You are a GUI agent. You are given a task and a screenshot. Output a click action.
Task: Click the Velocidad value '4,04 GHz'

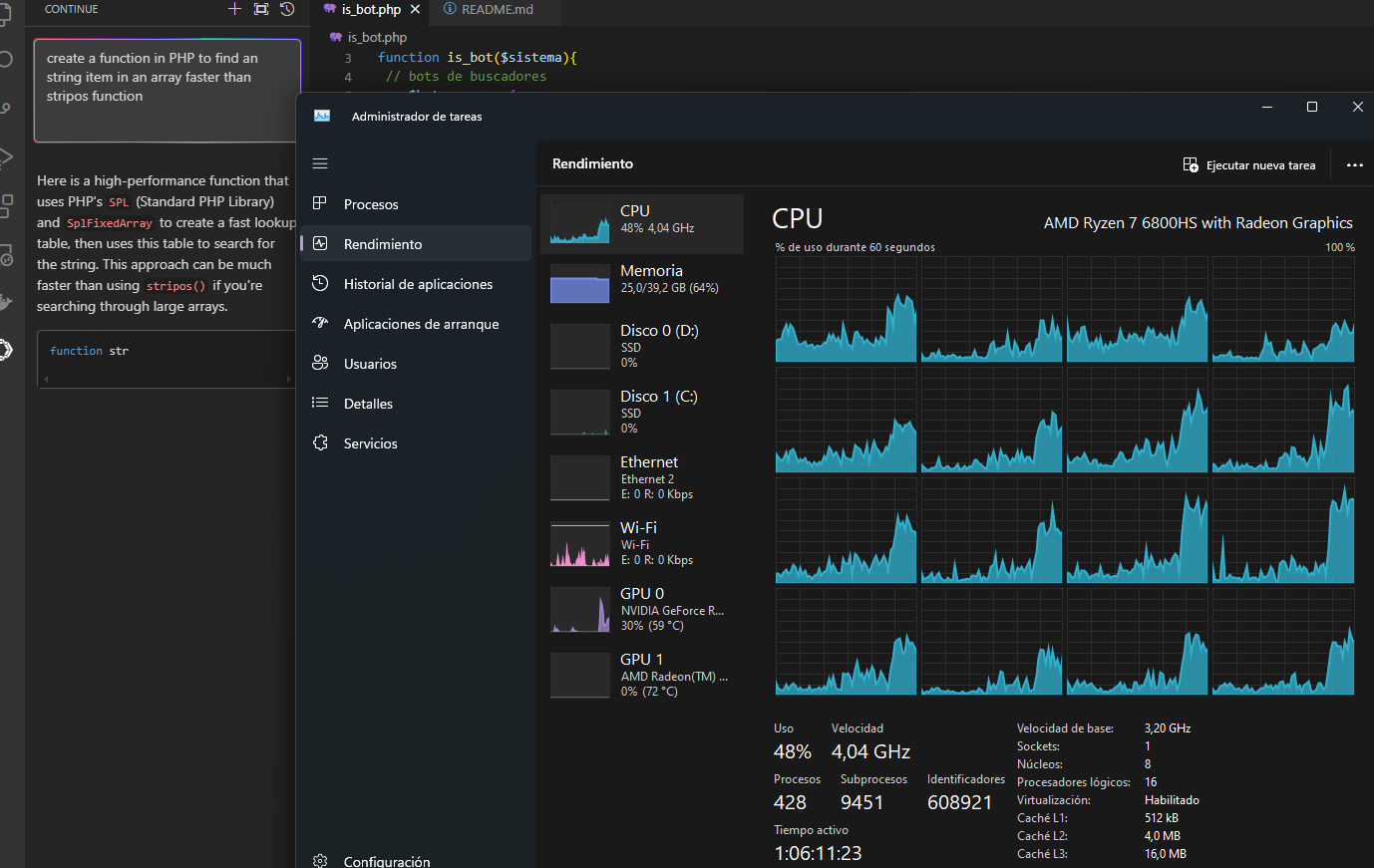click(870, 751)
